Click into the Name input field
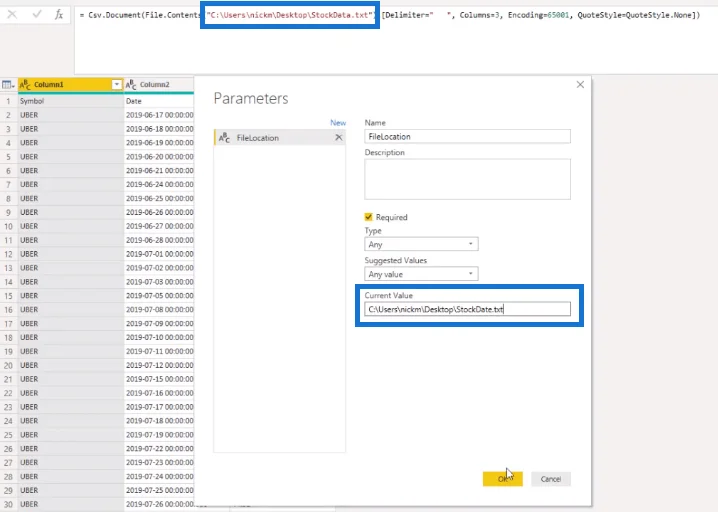Viewport: 718px width, 512px height. (x=467, y=136)
